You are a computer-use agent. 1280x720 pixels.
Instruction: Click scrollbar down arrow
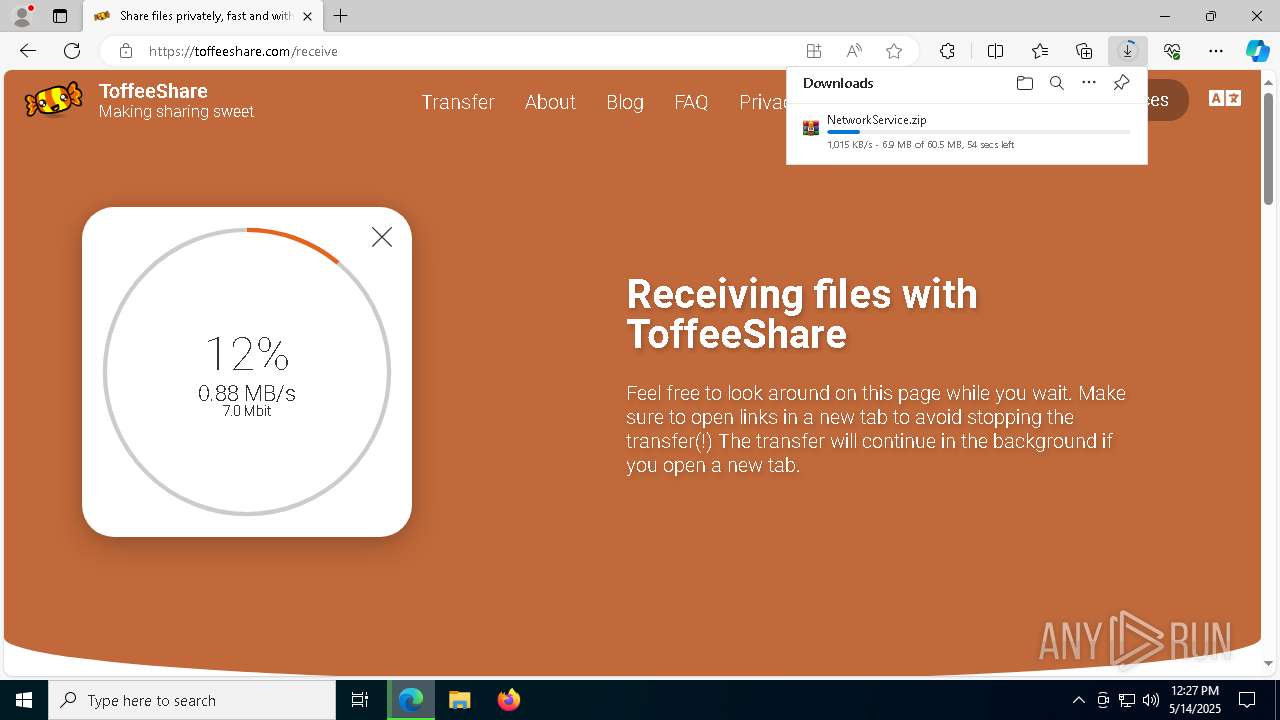(1268, 663)
